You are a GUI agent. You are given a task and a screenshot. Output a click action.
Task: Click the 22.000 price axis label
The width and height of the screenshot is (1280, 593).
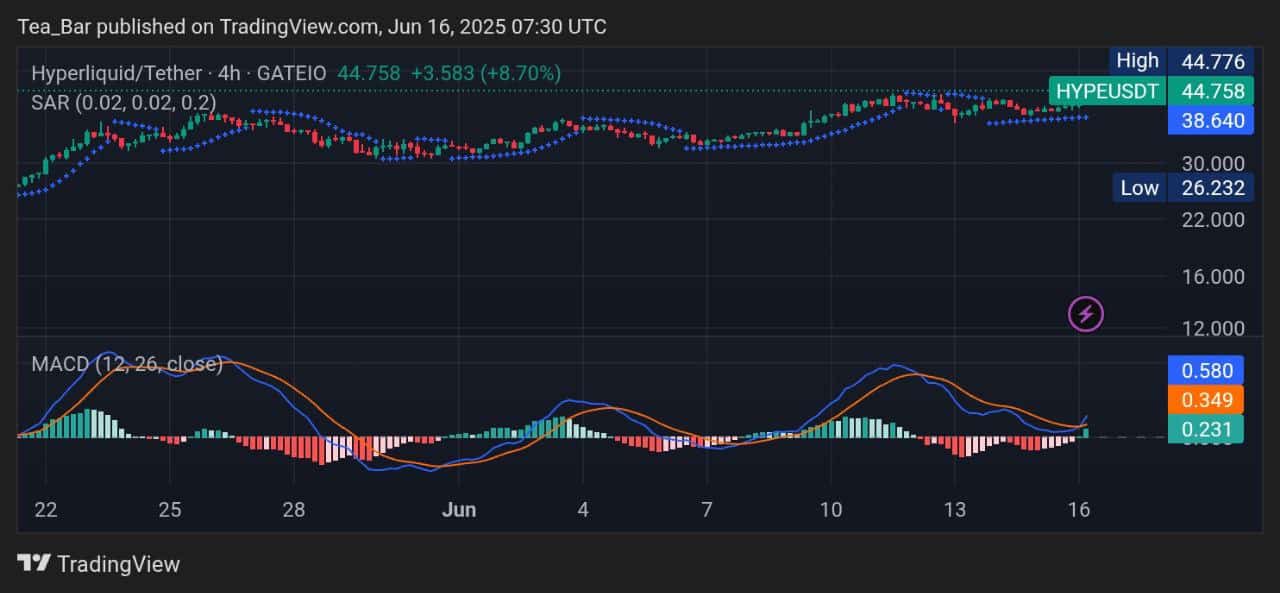[x=1213, y=219]
